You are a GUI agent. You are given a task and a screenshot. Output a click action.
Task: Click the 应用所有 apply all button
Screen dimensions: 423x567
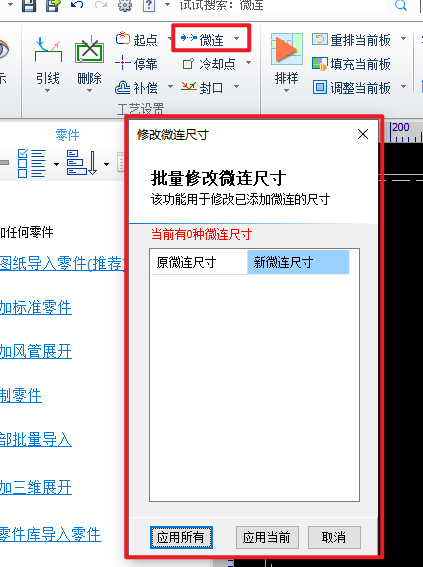pos(181,537)
